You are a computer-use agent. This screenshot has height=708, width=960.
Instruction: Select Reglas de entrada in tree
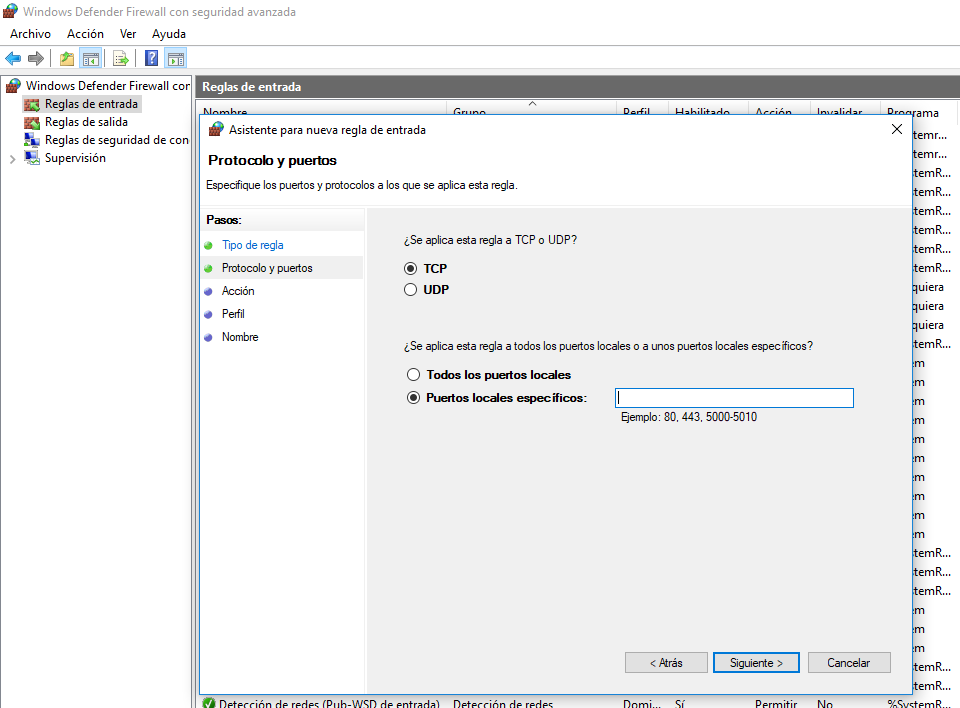91,104
